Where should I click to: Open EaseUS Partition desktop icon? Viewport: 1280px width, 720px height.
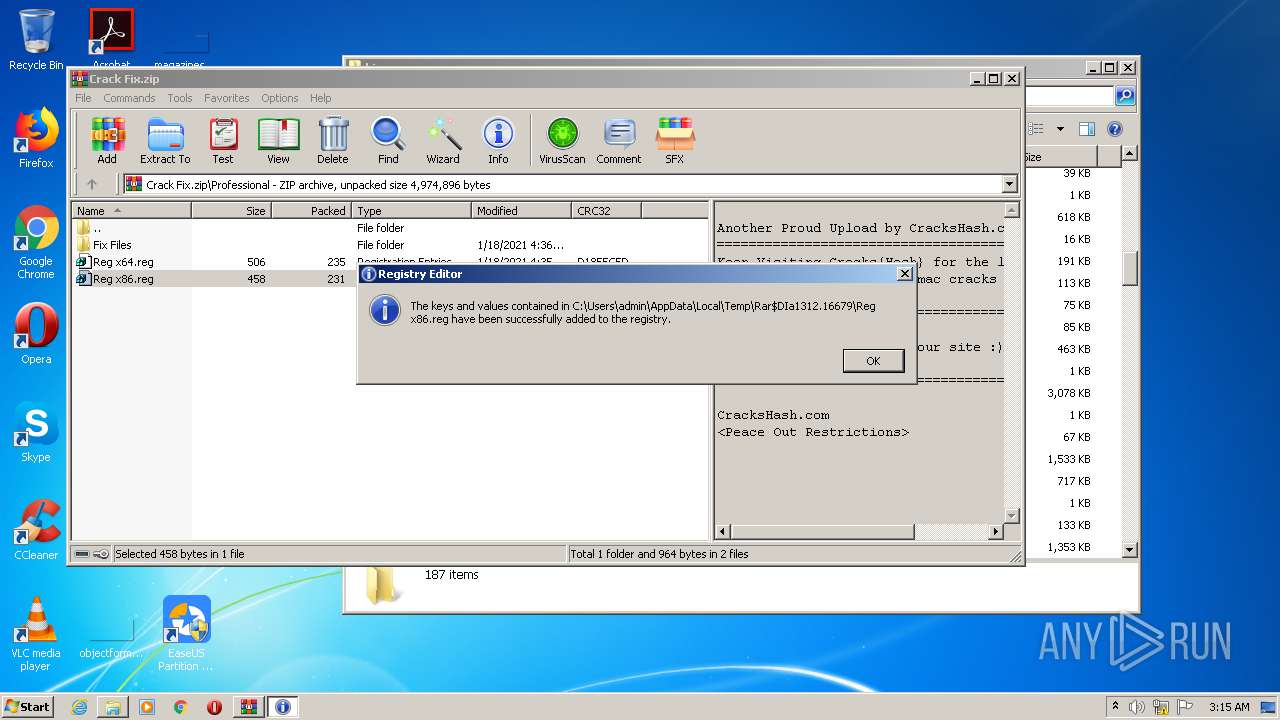pos(186,635)
